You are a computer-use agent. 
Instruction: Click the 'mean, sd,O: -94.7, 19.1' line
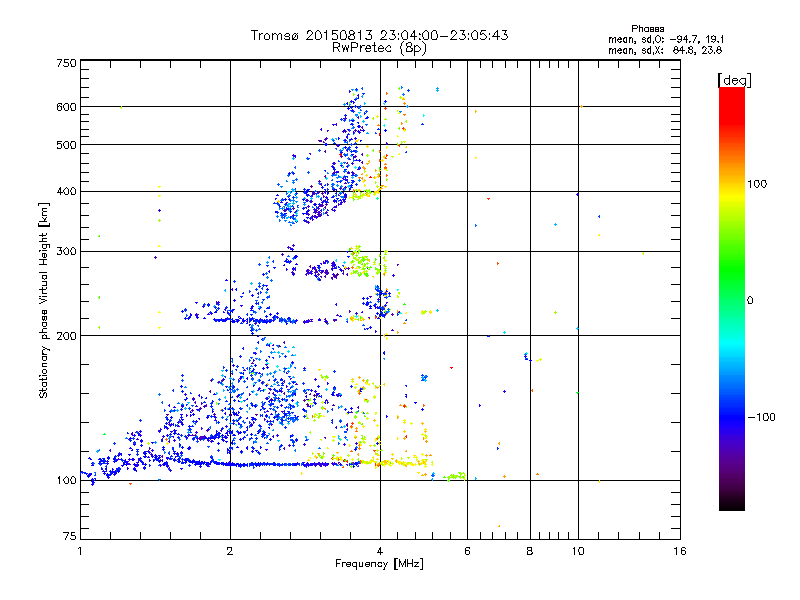click(666, 40)
